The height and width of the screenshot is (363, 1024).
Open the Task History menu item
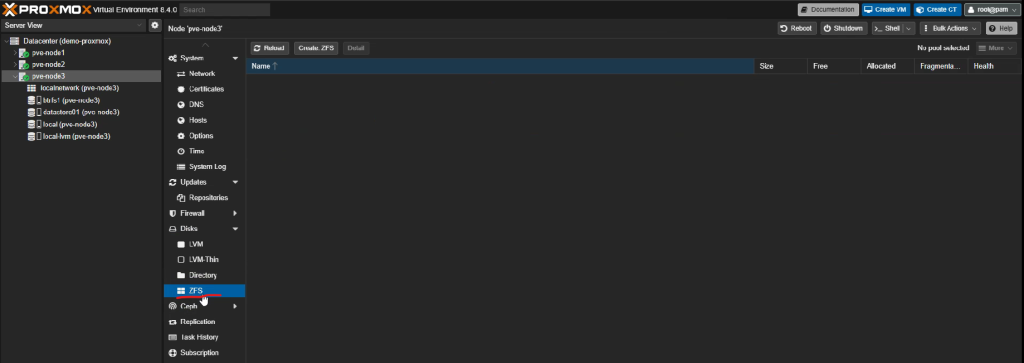click(x=204, y=338)
